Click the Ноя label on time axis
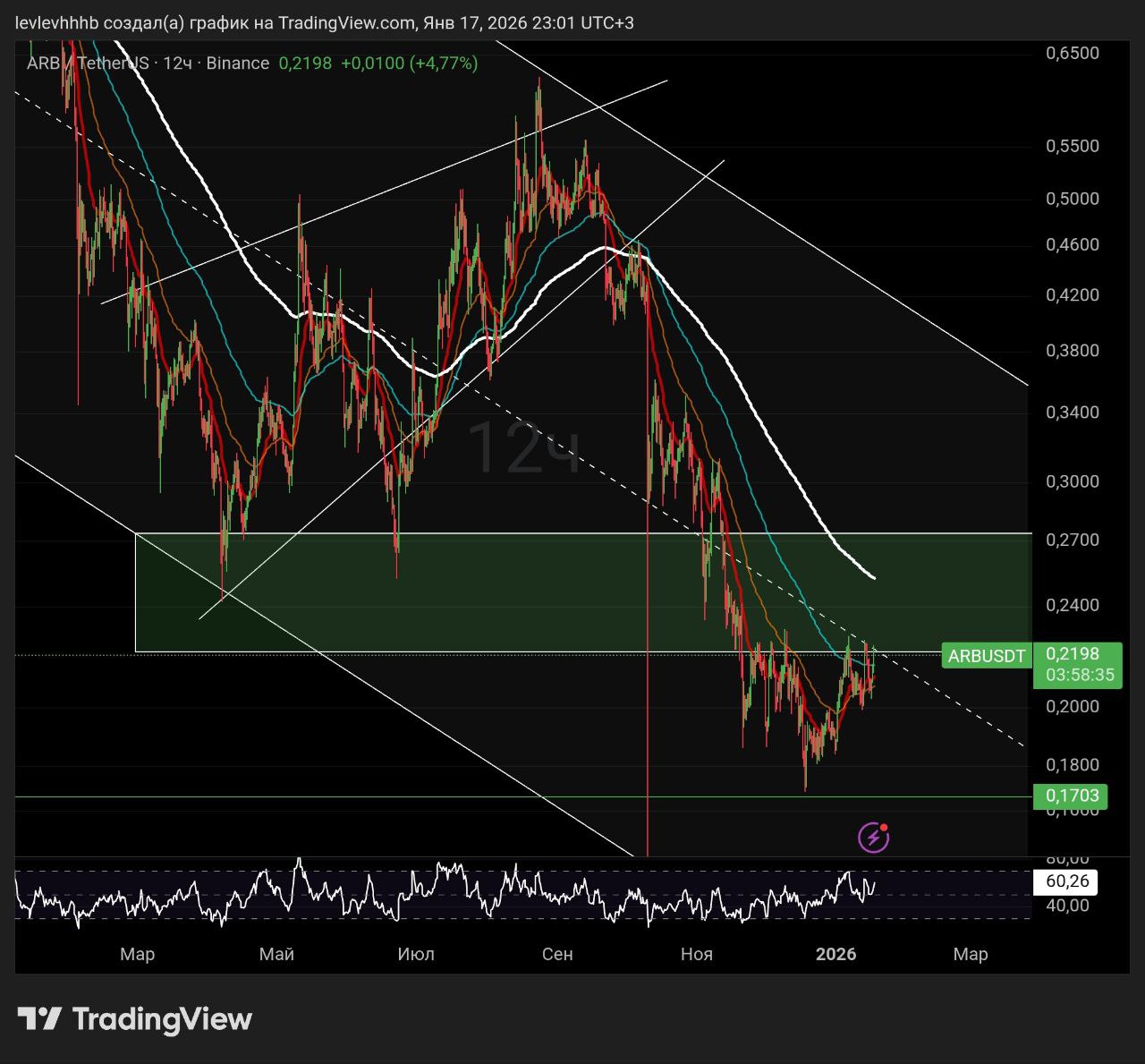 pyautogui.click(x=696, y=954)
